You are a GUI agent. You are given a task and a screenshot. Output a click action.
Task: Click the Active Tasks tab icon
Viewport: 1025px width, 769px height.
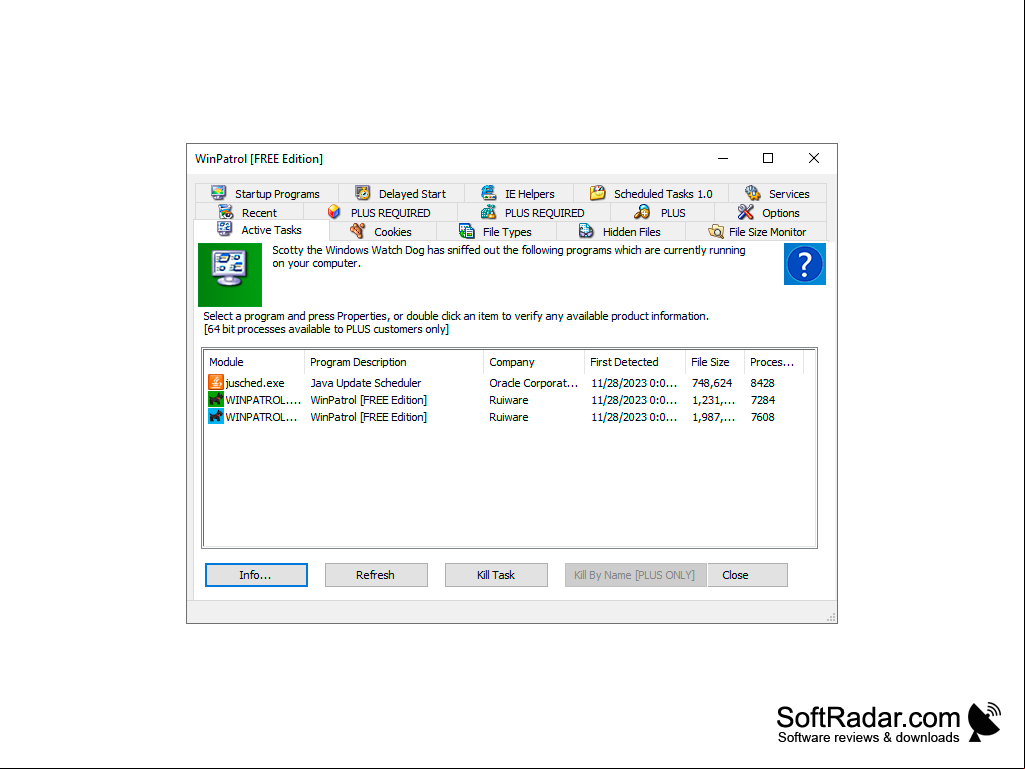click(224, 229)
